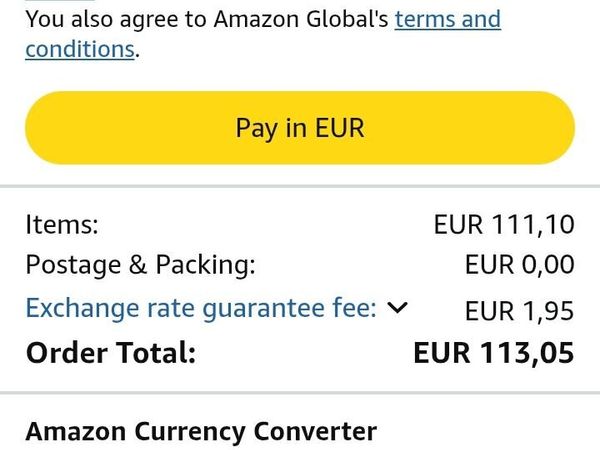Expand the chevron beside Exchange rate guarantee fee

pyautogui.click(x=397, y=308)
